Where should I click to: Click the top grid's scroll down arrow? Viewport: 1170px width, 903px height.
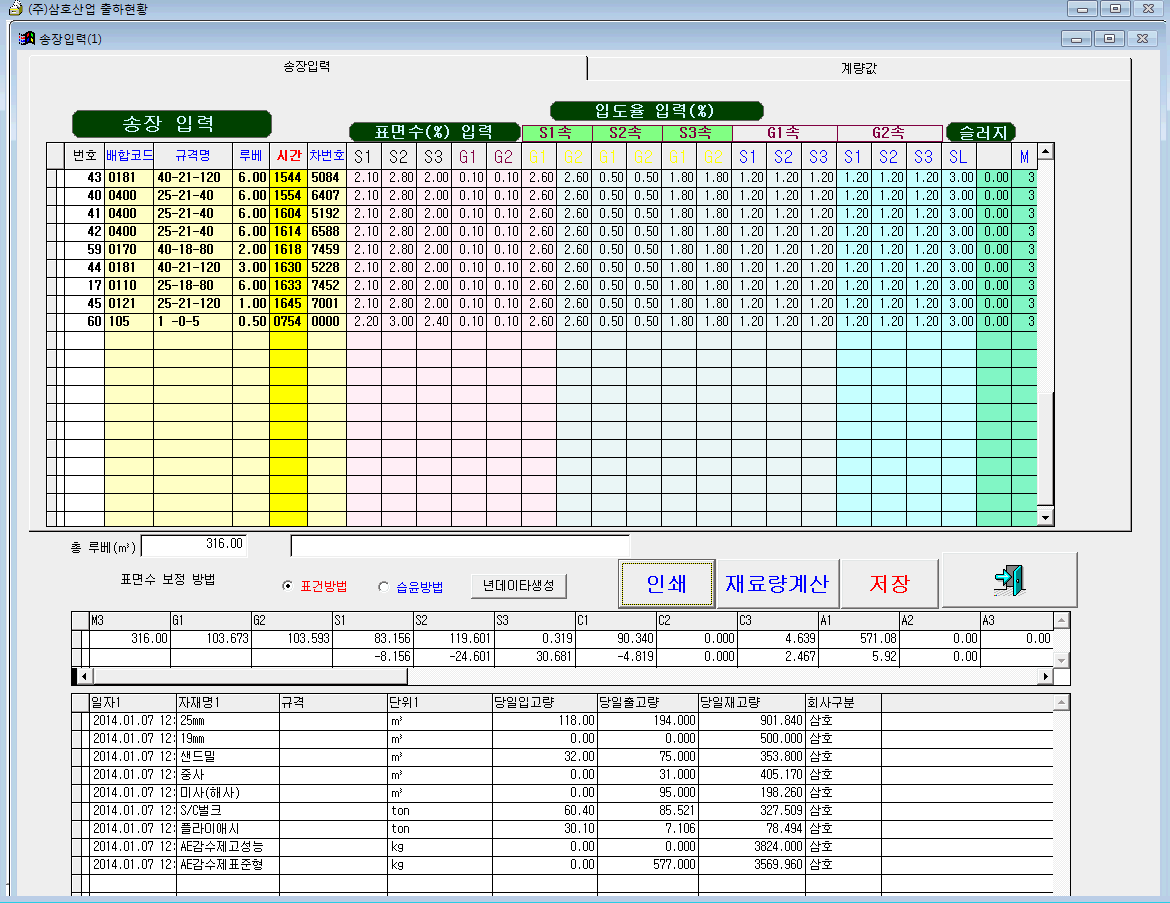click(x=1045, y=517)
